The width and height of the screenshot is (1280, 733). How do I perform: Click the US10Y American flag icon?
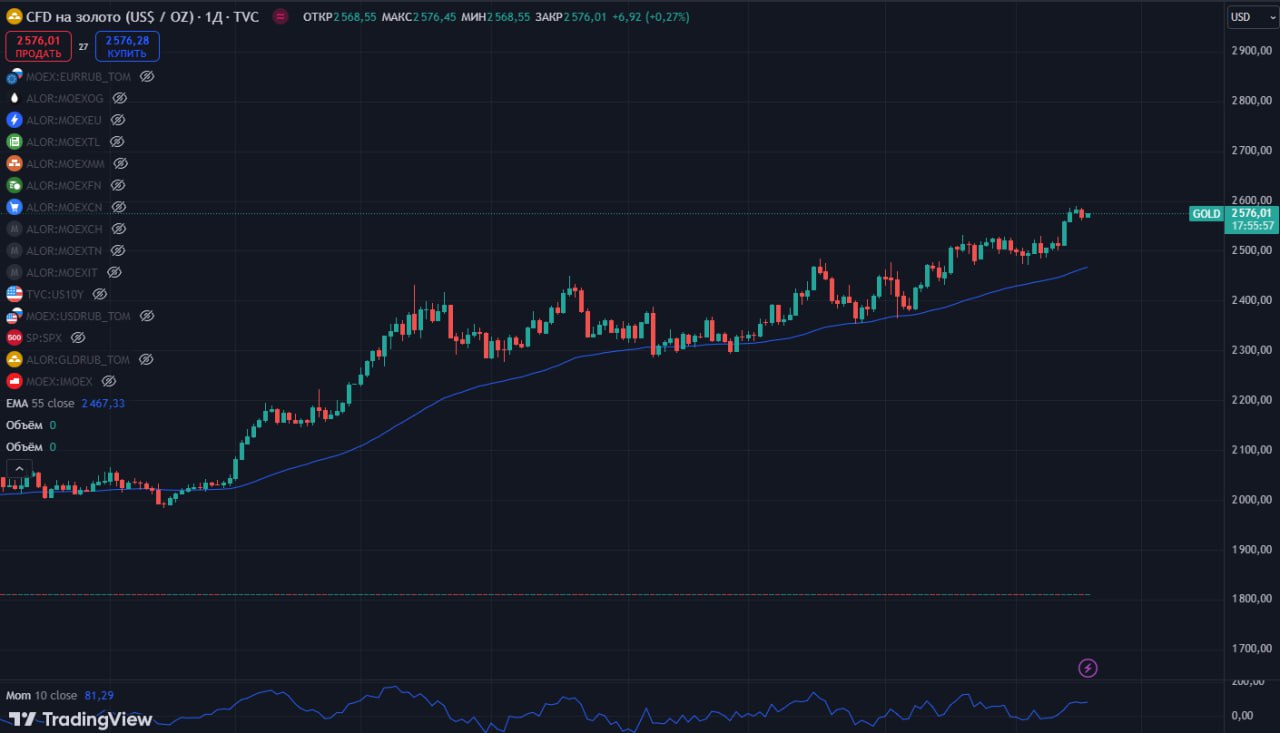(x=14, y=294)
